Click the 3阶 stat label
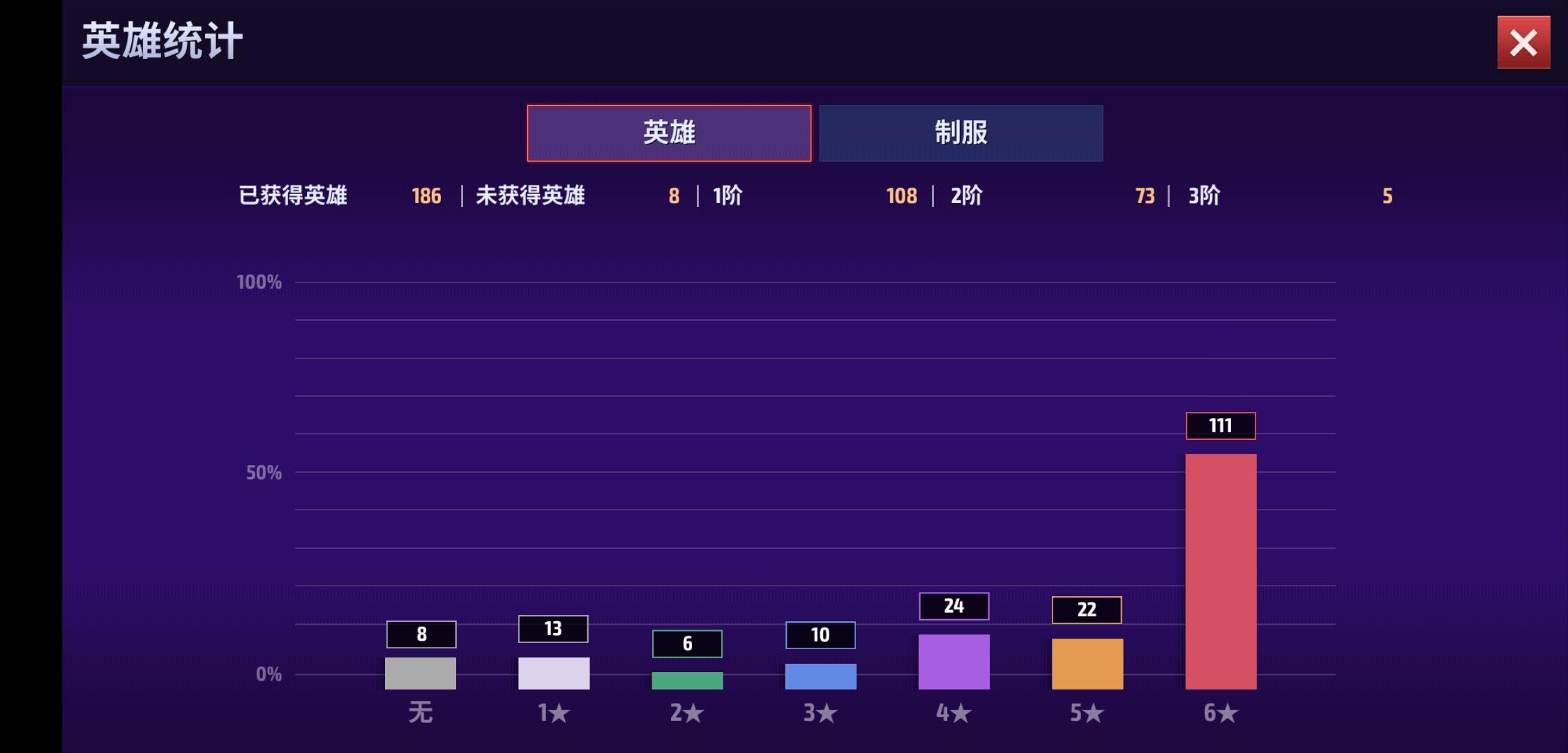 tap(1204, 196)
